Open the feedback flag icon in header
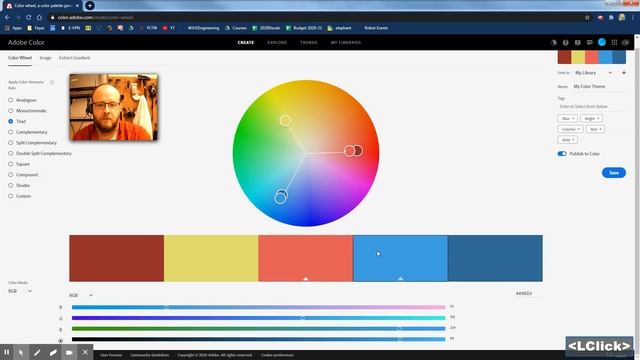This screenshot has width=640, height=360. point(578,42)
